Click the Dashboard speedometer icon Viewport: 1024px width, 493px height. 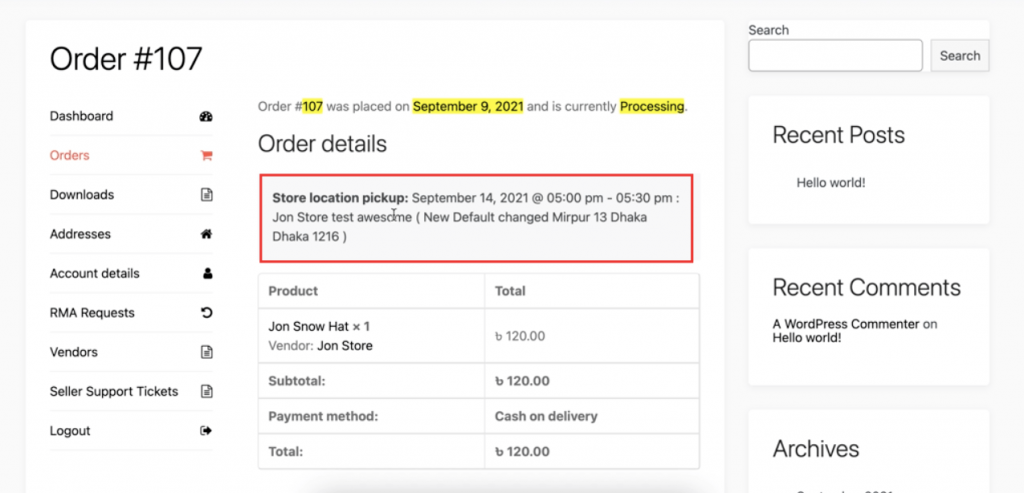pyautogui.click(x=206, y=117)
